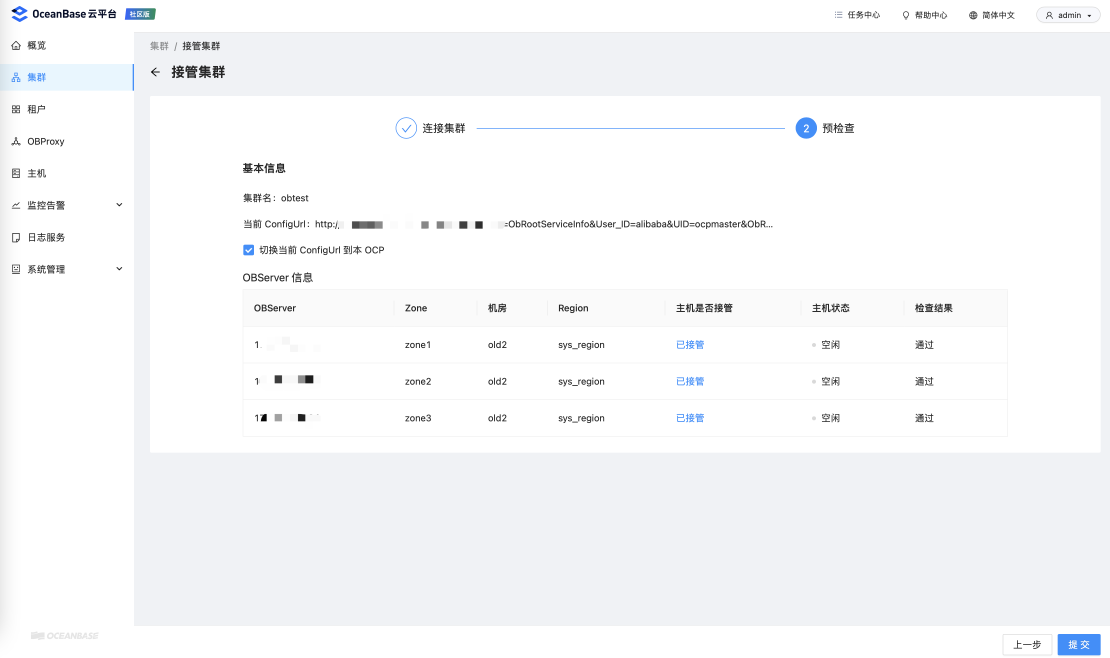Expand the 系统管理 submenu chevron
Image resolution: width=1110 pixels, height=658 pixels.
pyautogui.click(x=119, y=269)
